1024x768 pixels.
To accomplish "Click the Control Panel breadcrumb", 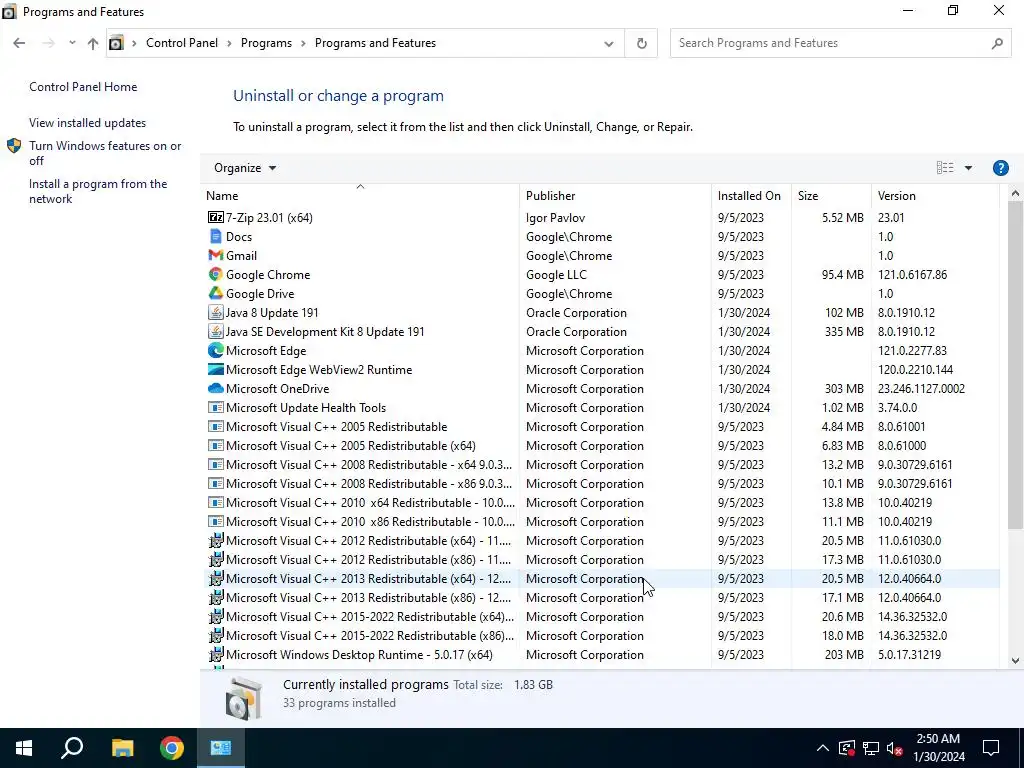I will point(182,43).
